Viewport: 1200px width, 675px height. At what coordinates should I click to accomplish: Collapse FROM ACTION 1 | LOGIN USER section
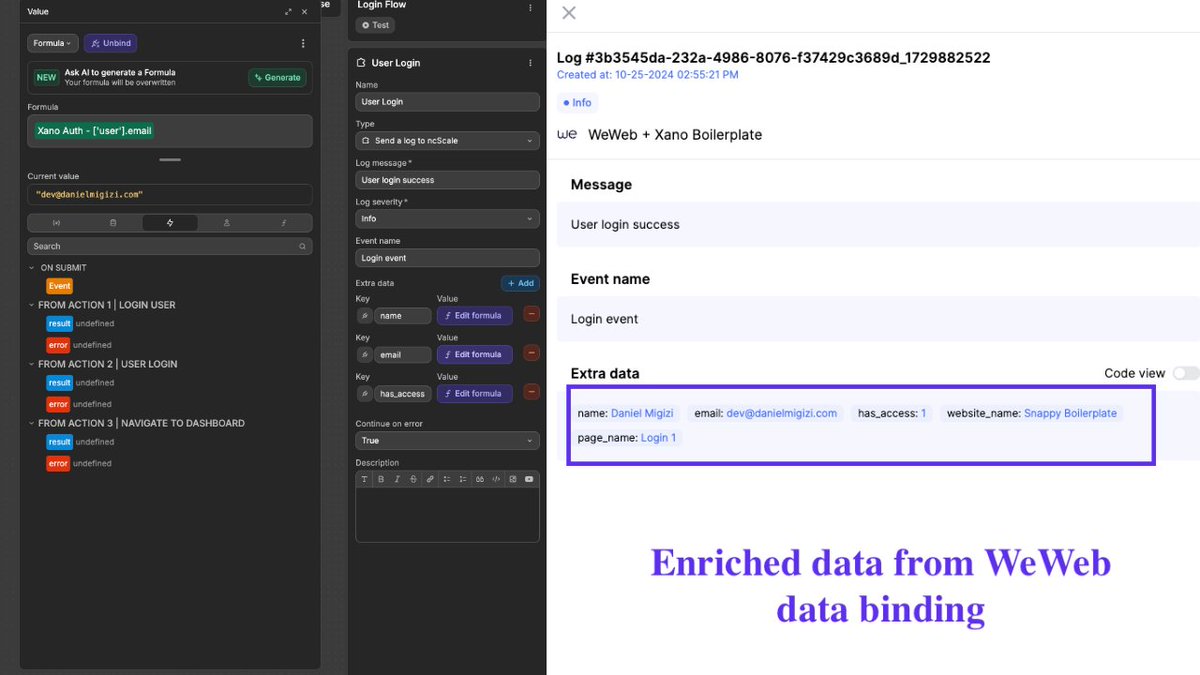tap(31, 304)
